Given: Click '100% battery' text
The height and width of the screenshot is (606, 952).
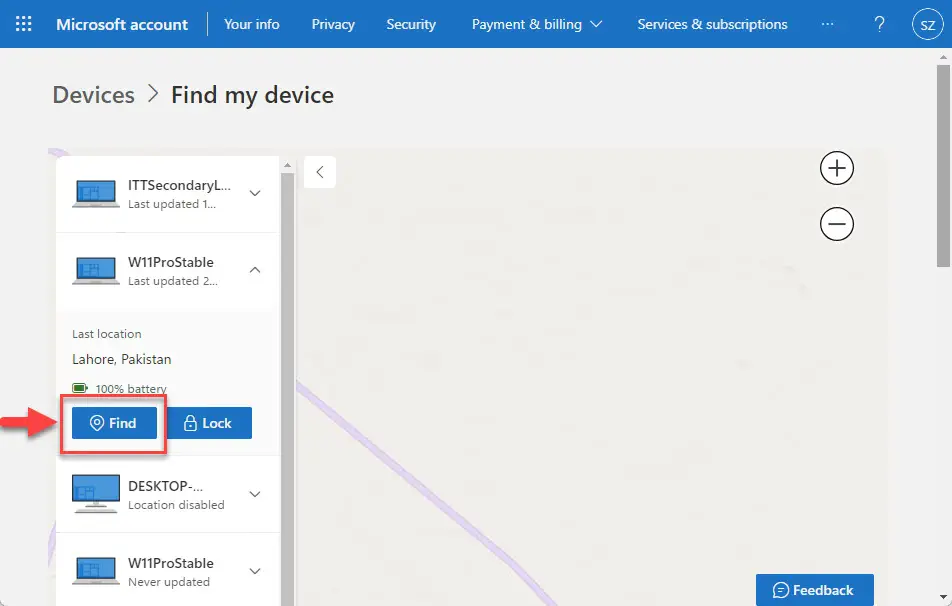Looking at the screenshot, I should coord(131,389).
